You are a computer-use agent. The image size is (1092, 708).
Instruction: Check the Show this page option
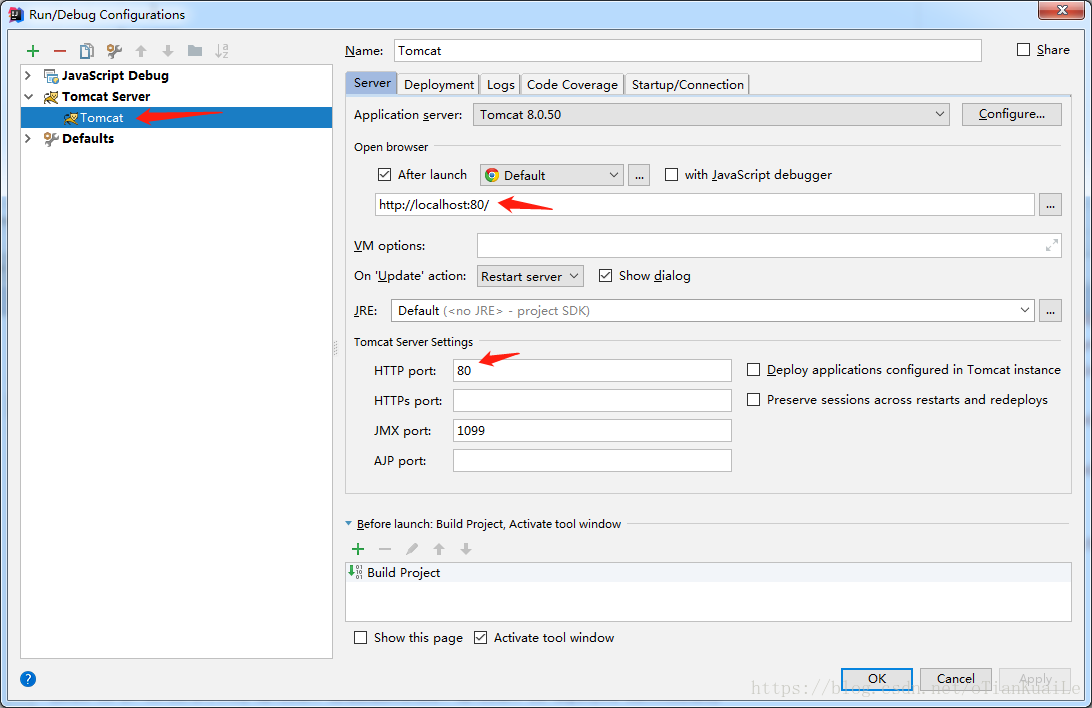pos(360,638)
